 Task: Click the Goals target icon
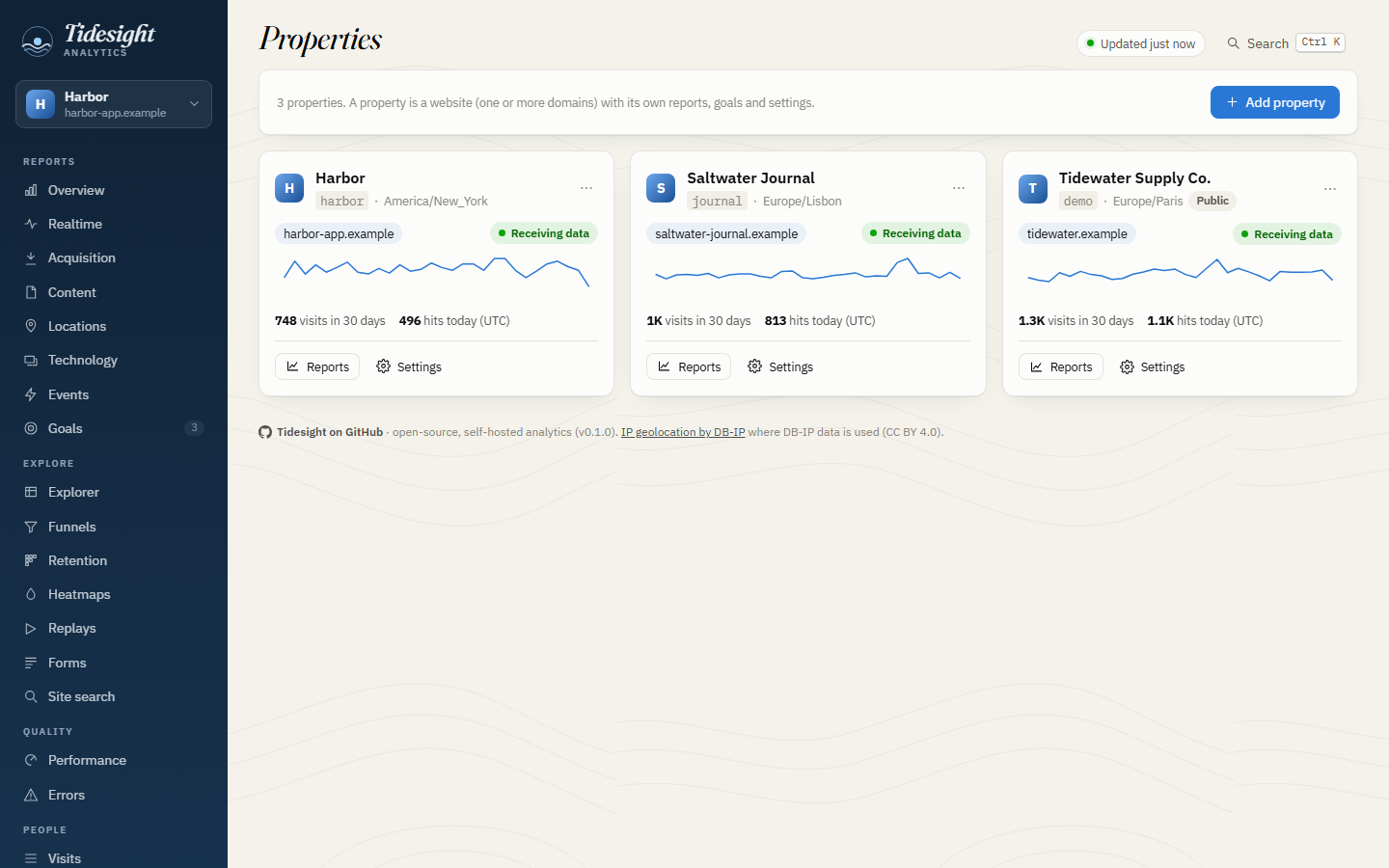click(31, 428)
